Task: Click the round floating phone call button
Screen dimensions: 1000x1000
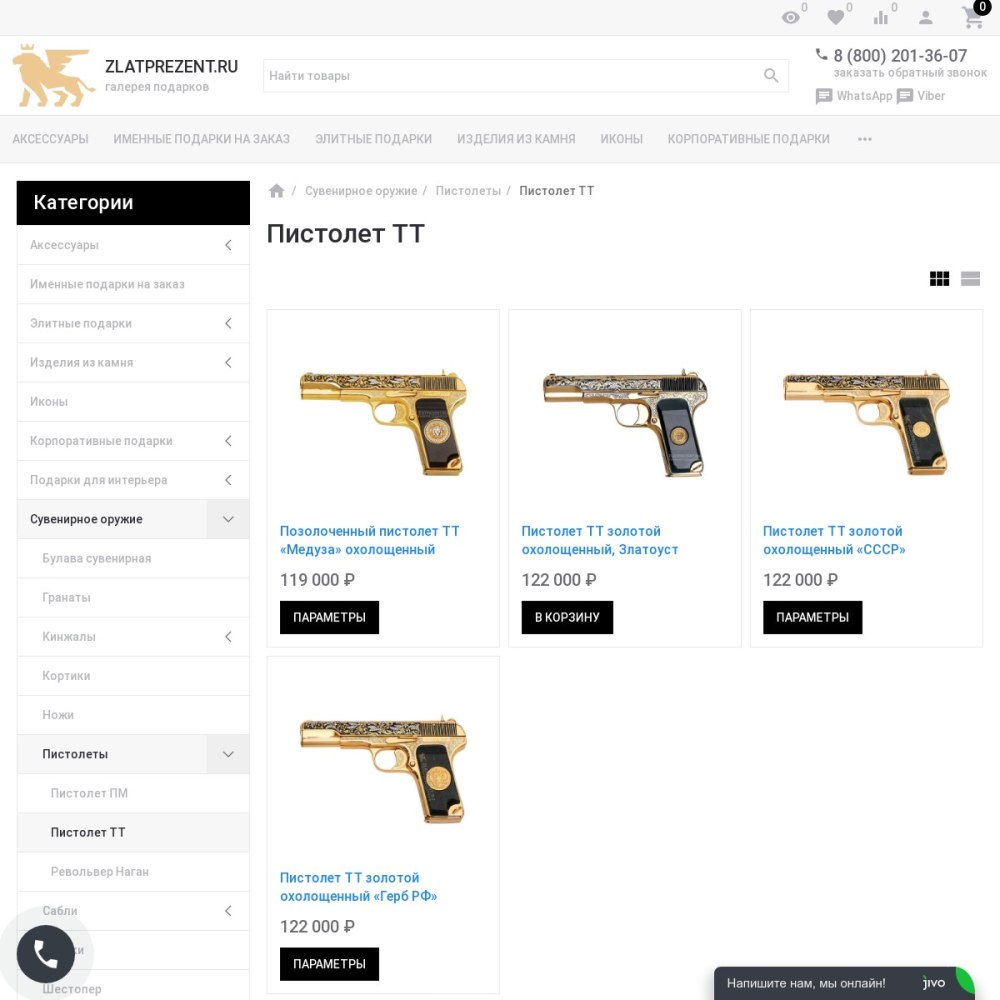Action: point(45,954)
